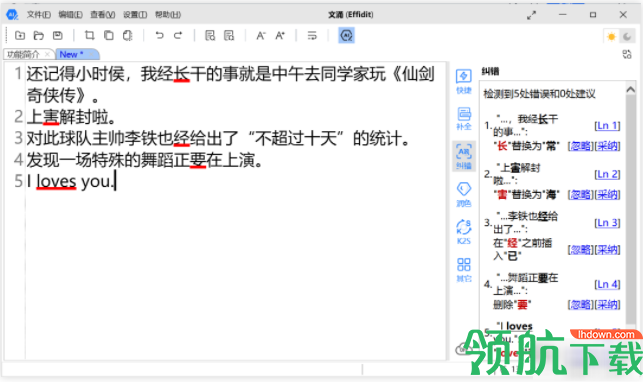Jump to Ln 2 error link
Image resolution: width=643 pixels, height=382 pixels.
tap(607, 174)
